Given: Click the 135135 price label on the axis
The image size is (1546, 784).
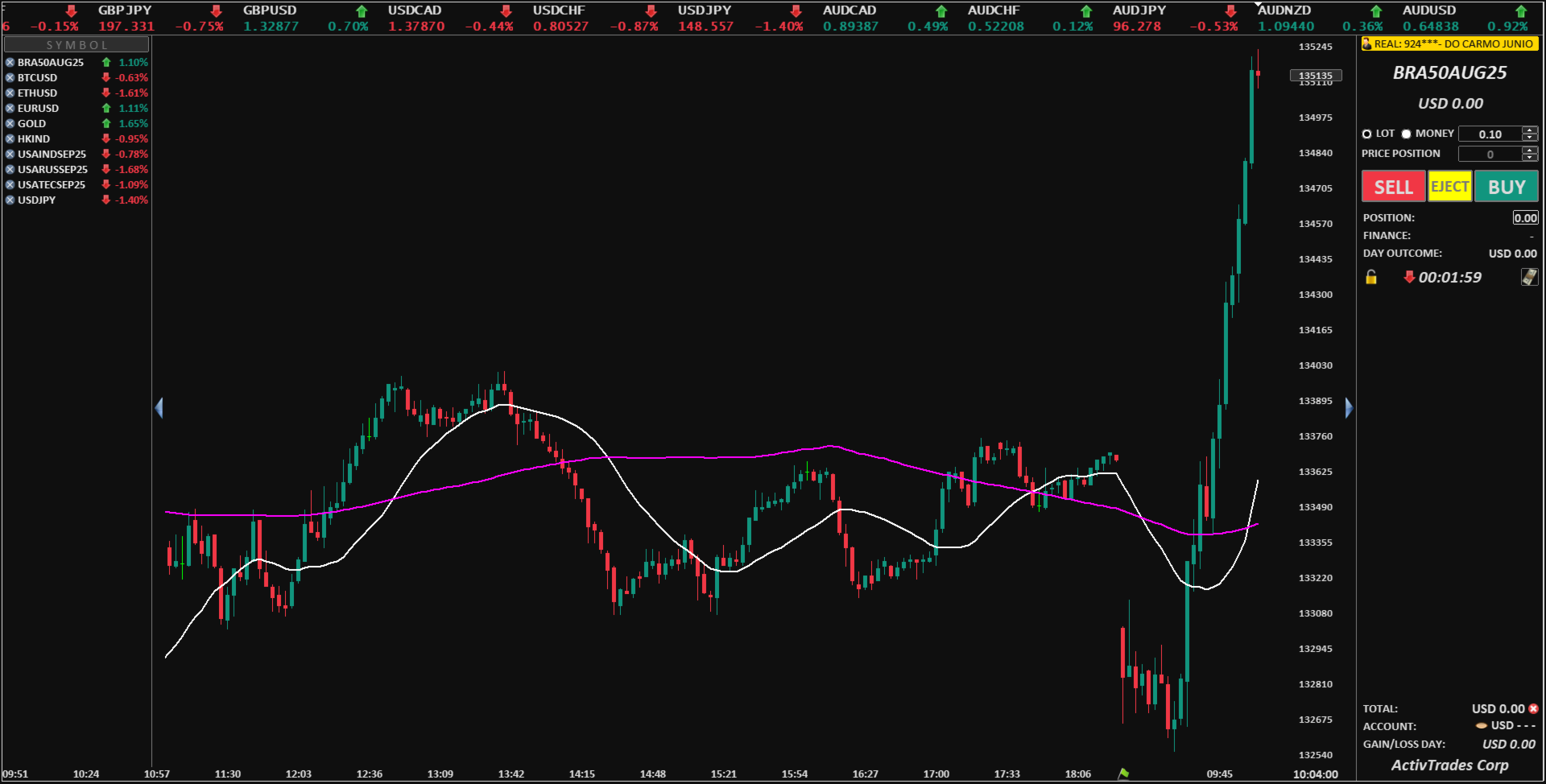Looking at the screenshot, I should [x=1316, y=76].
